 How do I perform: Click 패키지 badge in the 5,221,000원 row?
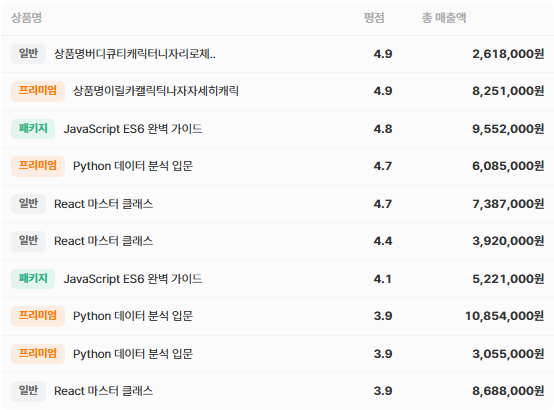(x=33, y=279)
